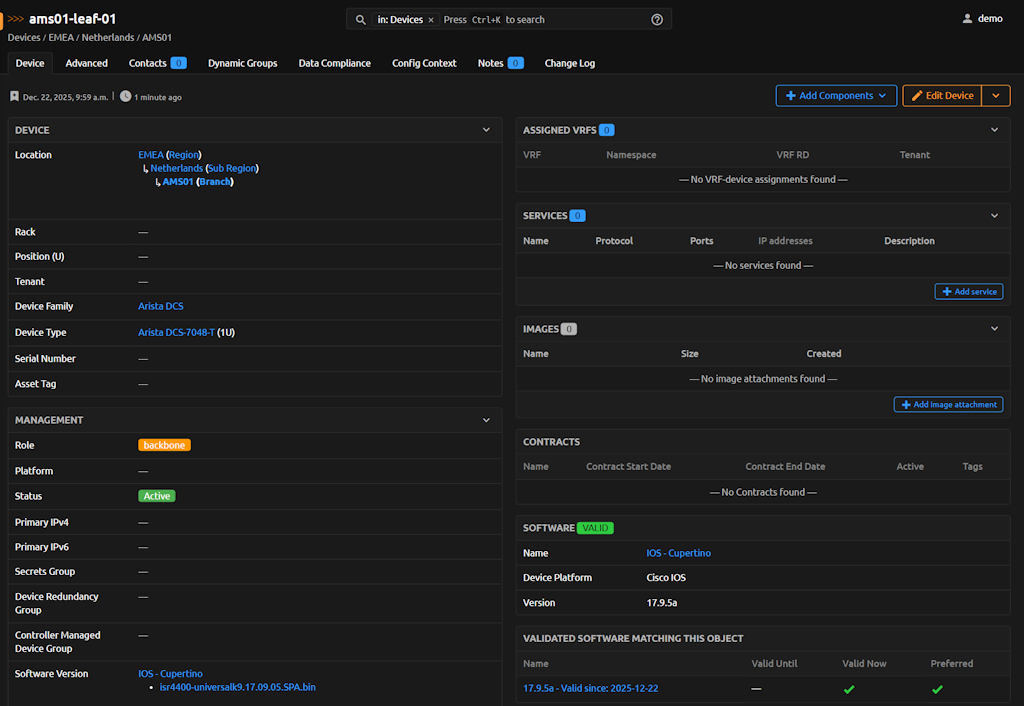Click the search magnifier icon
This screenshot has width=1024, height=706.
(x=361, y=20)
